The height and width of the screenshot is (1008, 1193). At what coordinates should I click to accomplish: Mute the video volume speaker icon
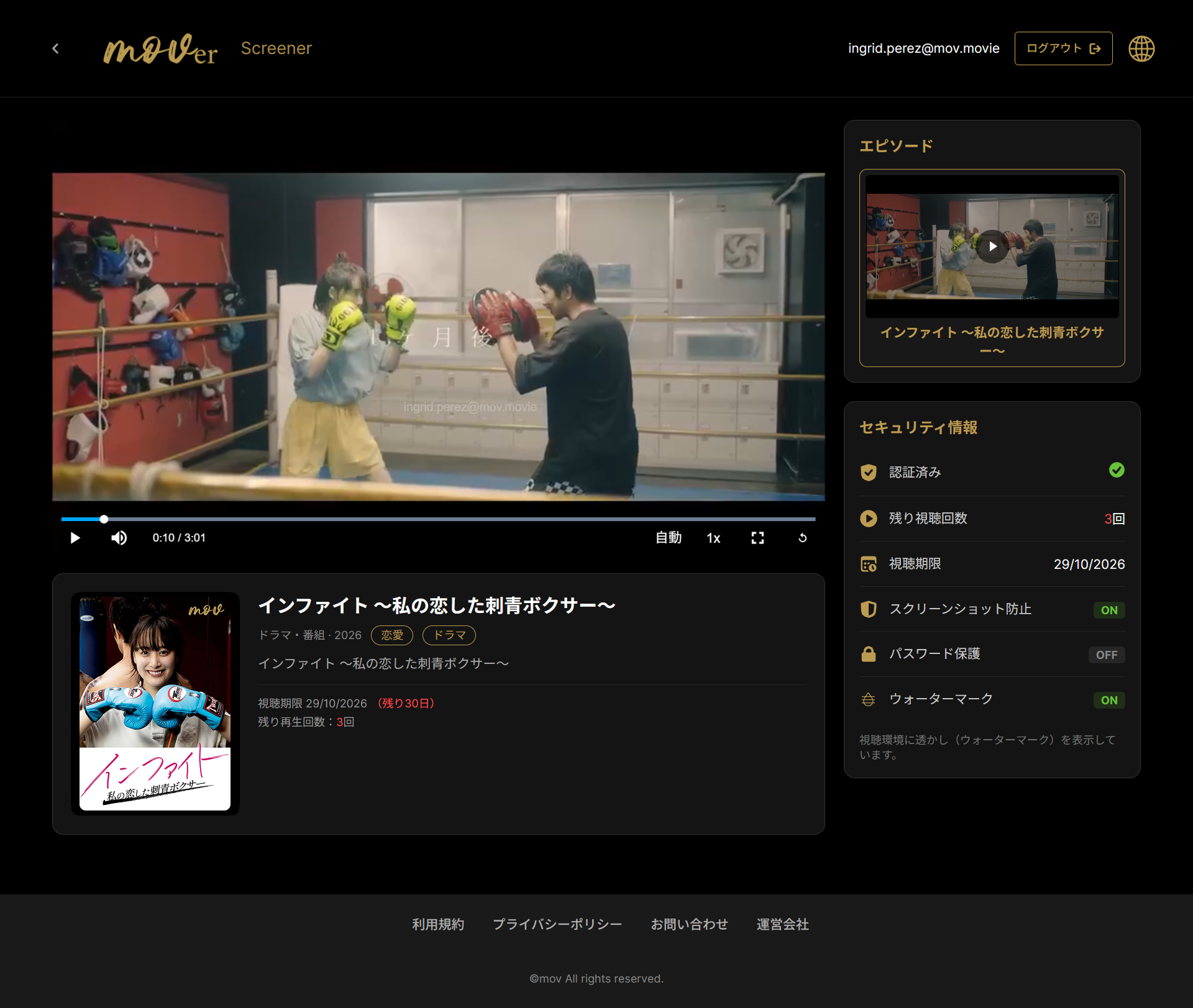(x=119, y=538)
